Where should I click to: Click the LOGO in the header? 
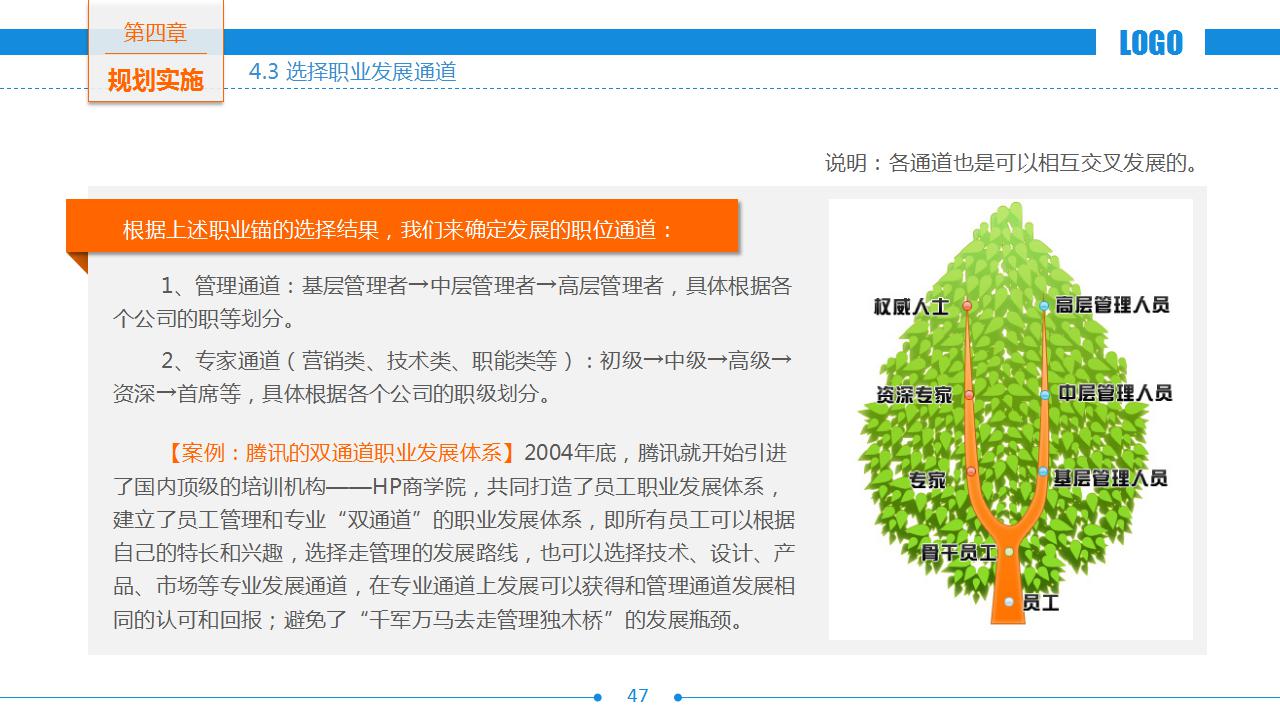click(x=1150, y=43)
